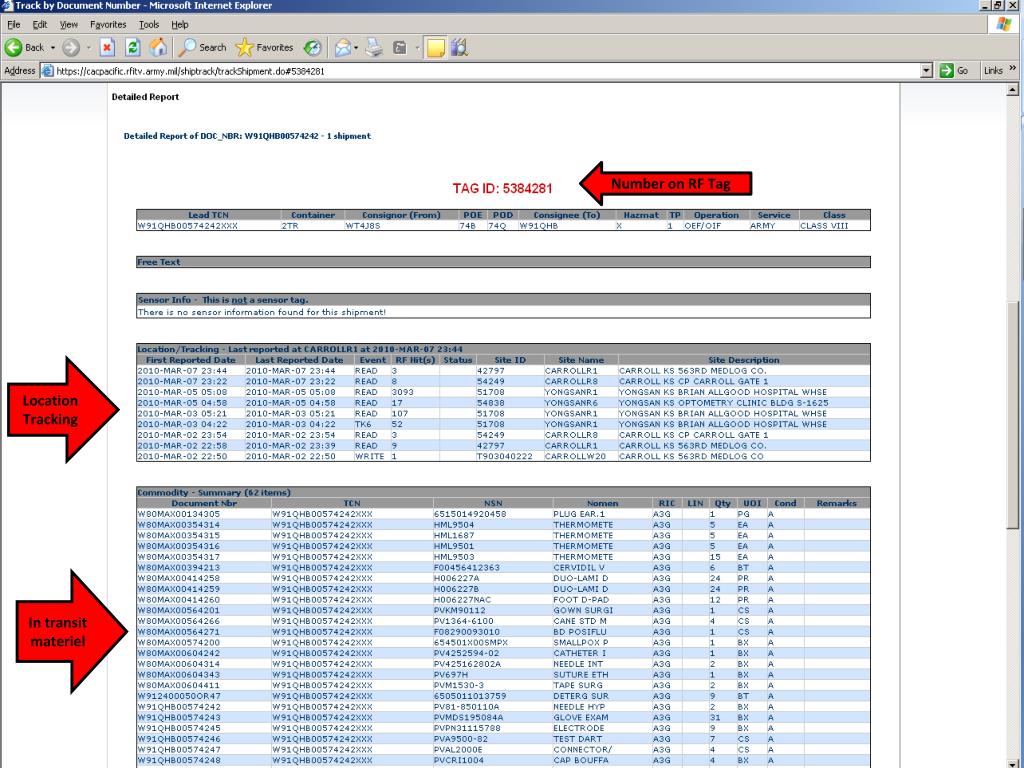Click the yellow note toolbar icon
This screenshot has width=1024, height=768.
pyautogui.click(x=436, y=48)
